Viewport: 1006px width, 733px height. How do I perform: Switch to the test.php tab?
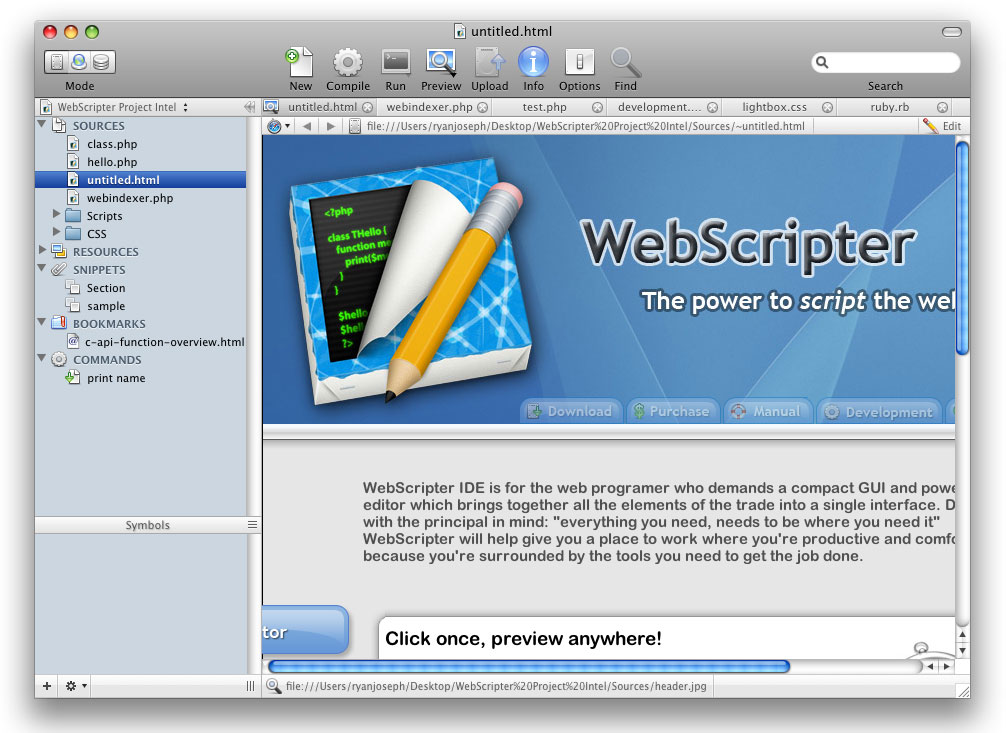click(544, 107)
